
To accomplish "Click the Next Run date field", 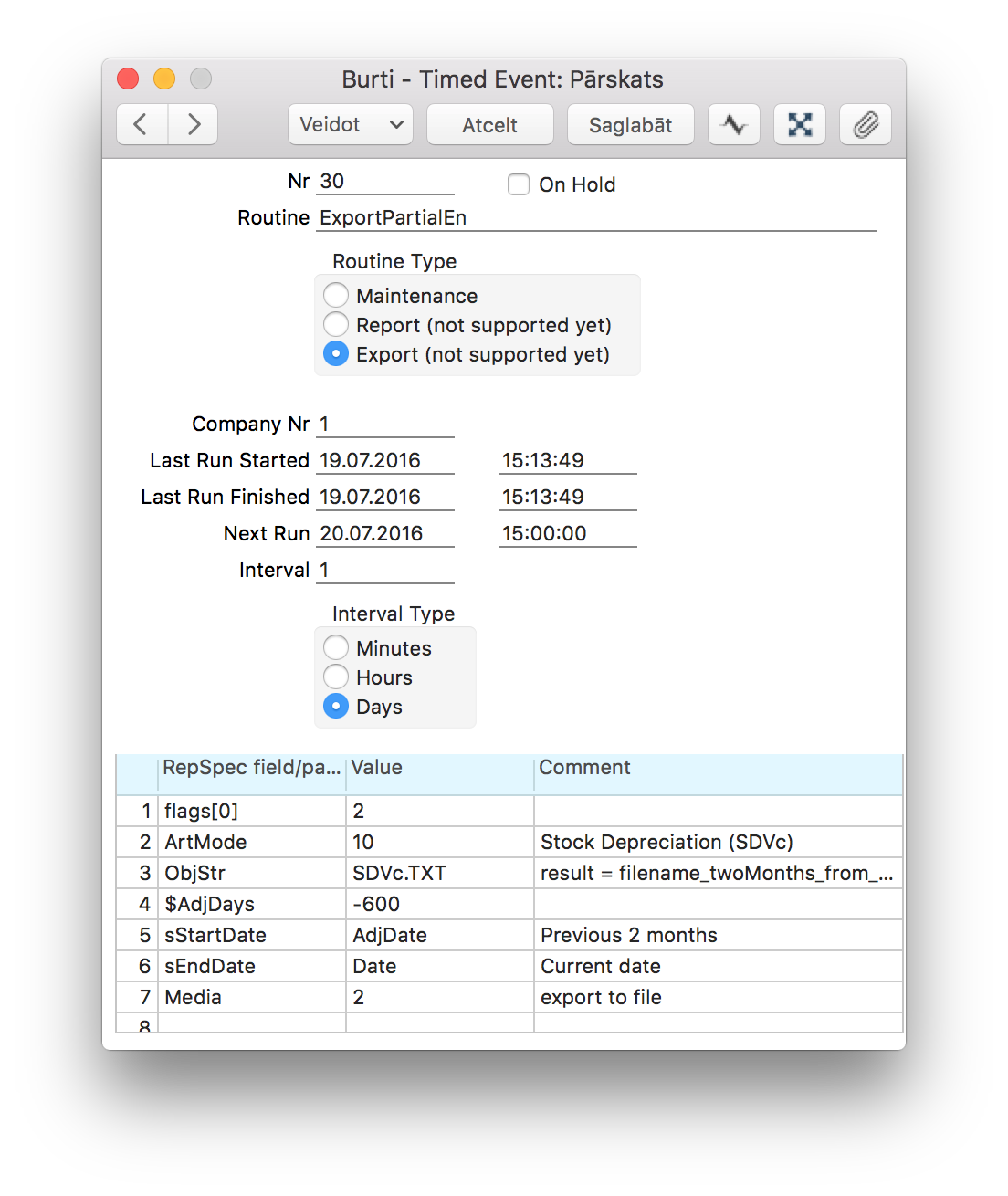I will pos(384,534).
